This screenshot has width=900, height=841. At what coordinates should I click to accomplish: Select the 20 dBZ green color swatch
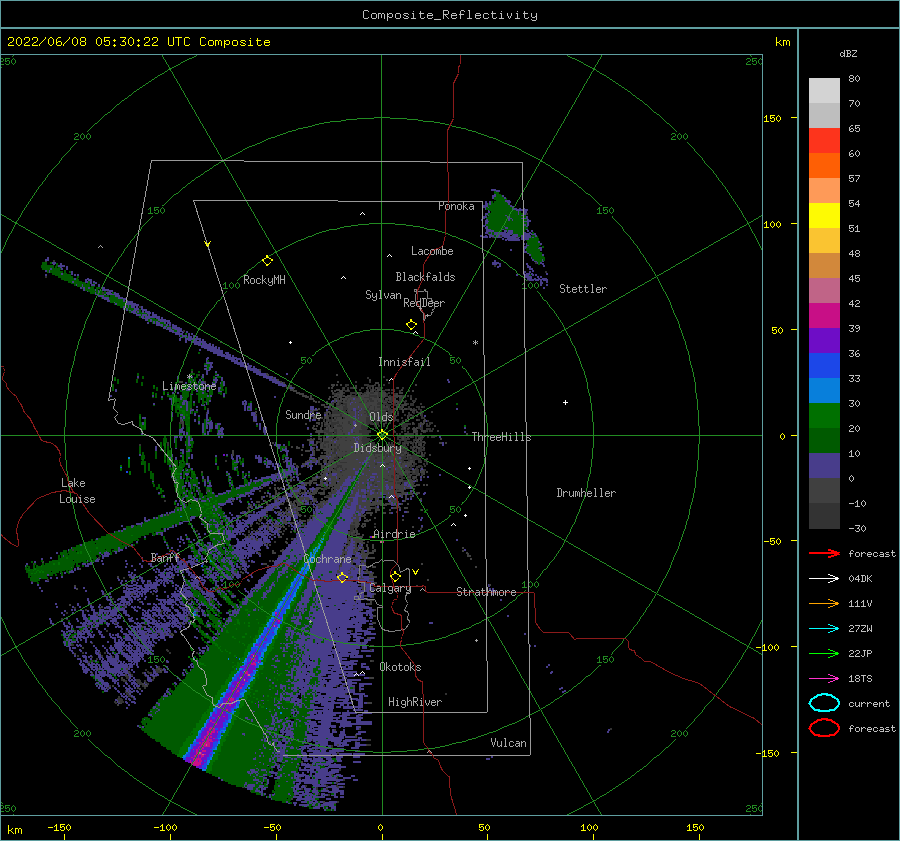pos(824,415)
